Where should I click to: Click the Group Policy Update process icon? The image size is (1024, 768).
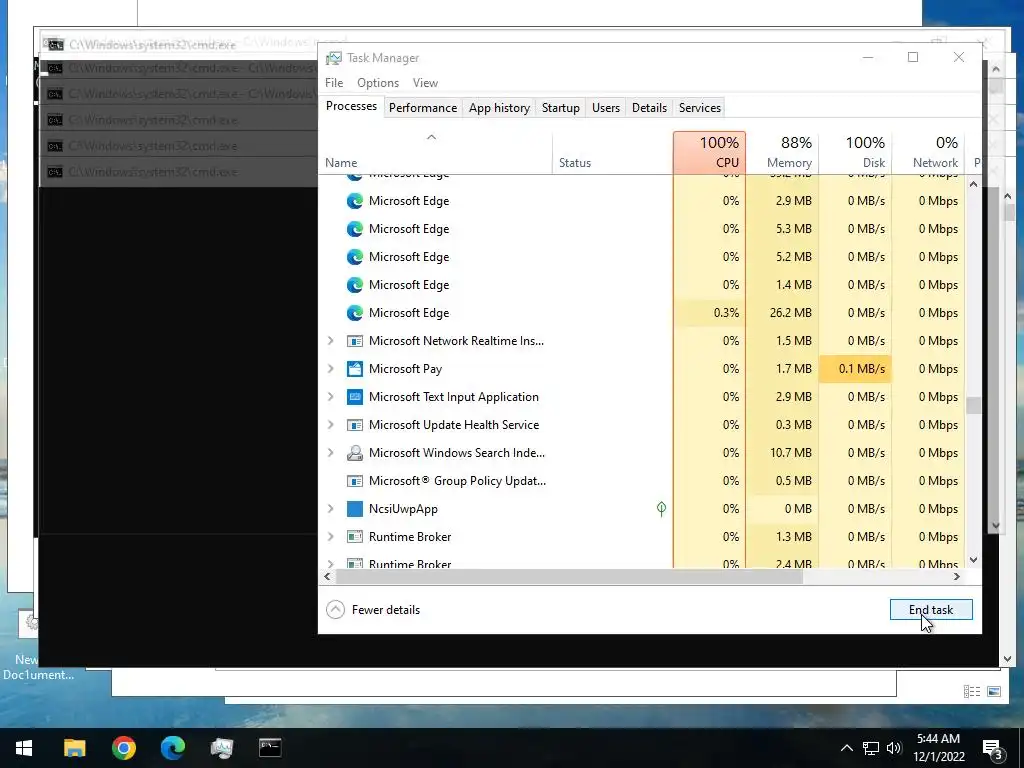(355, 481)
